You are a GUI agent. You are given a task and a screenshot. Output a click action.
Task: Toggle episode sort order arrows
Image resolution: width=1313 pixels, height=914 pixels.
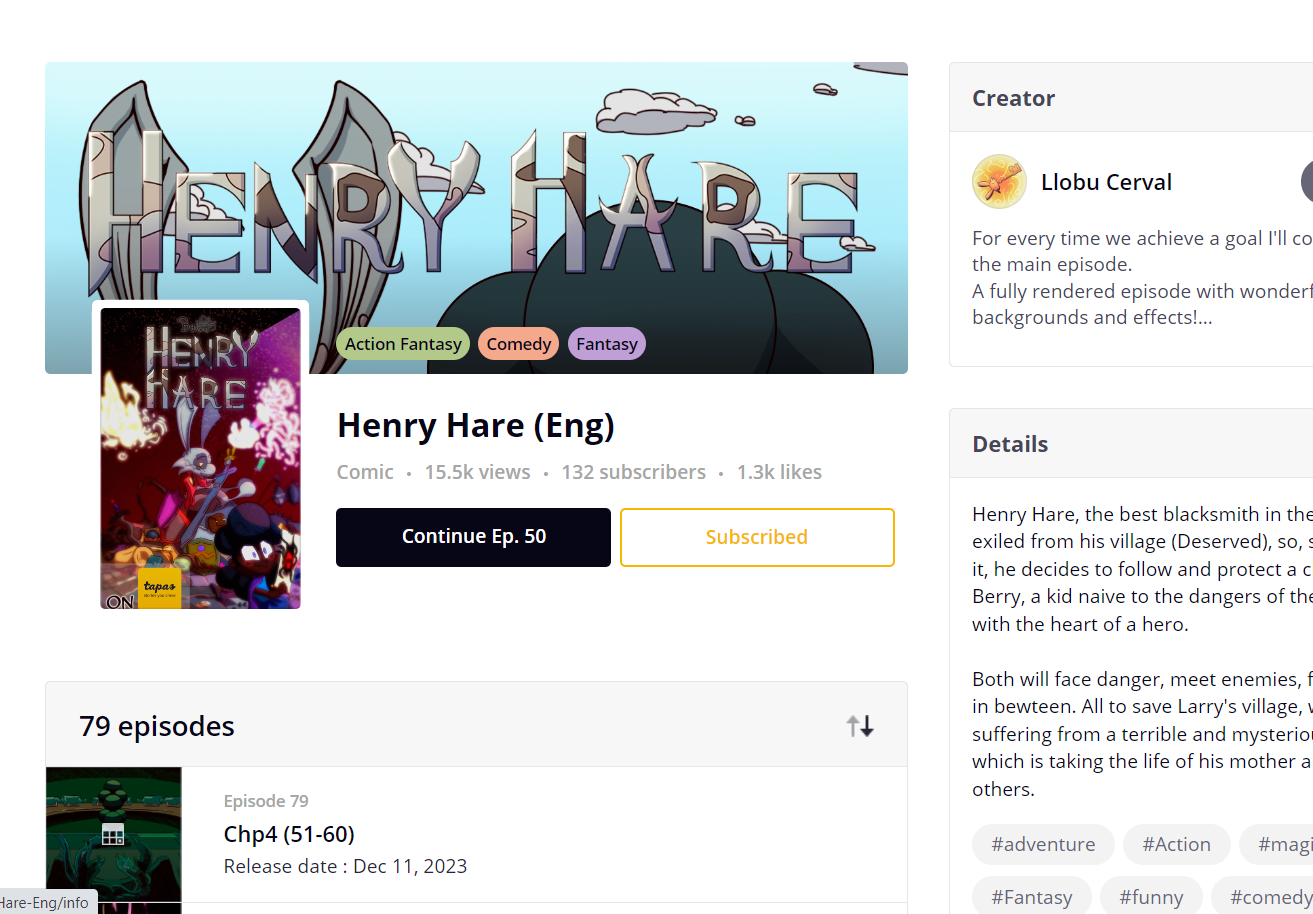[x=860, y=726]
